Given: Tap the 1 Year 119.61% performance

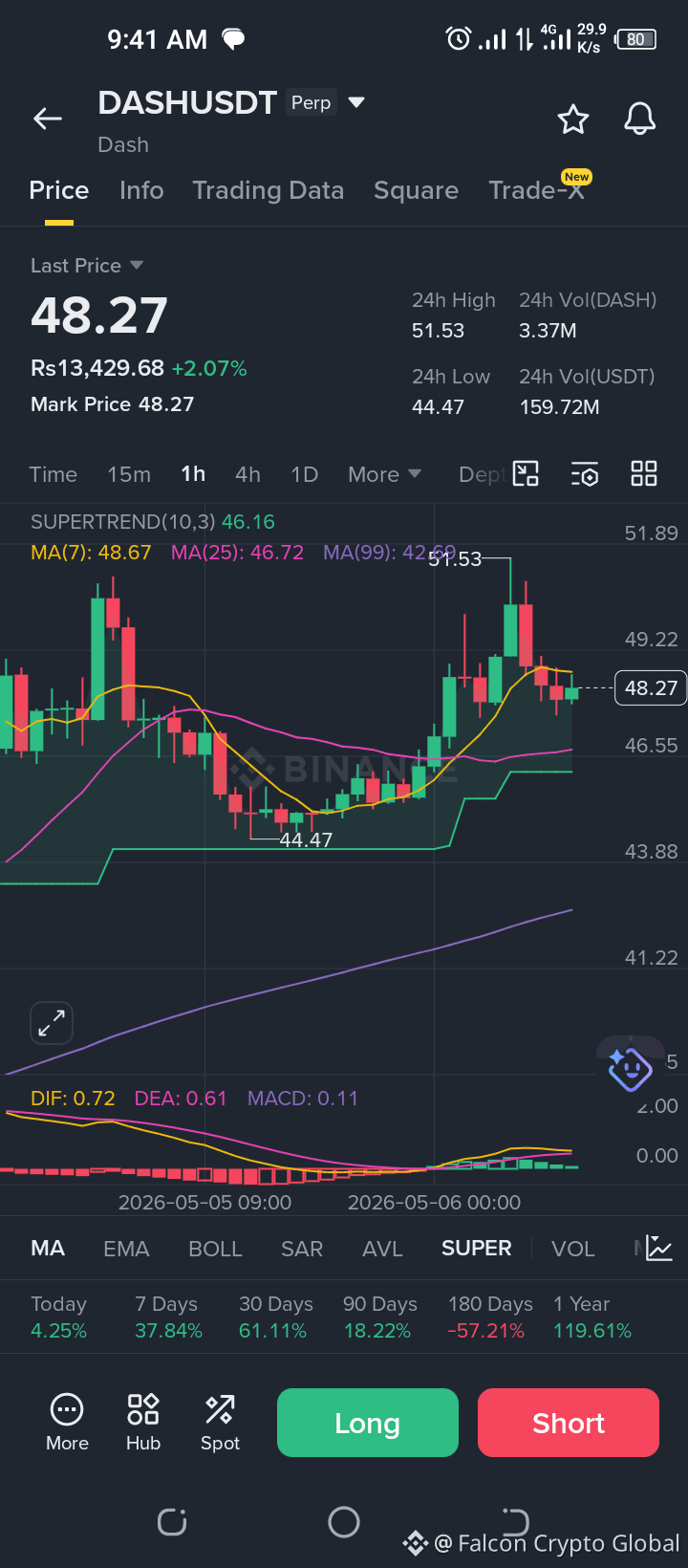Looking at the screenshot, I should click(592, 1318).
